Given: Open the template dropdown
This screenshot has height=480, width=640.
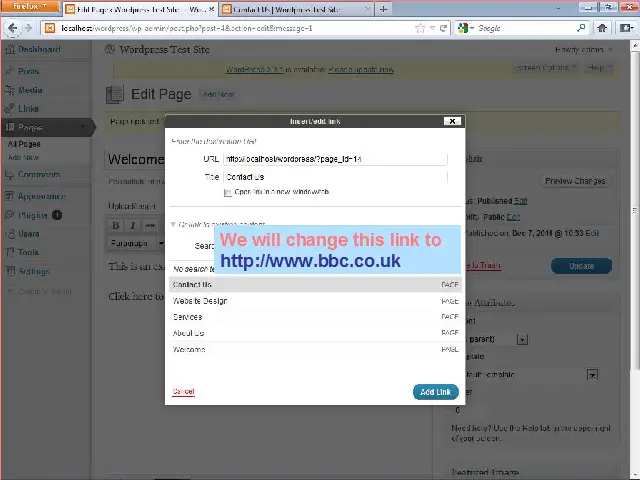Looking at the screenshot, I should click(592, 375).
